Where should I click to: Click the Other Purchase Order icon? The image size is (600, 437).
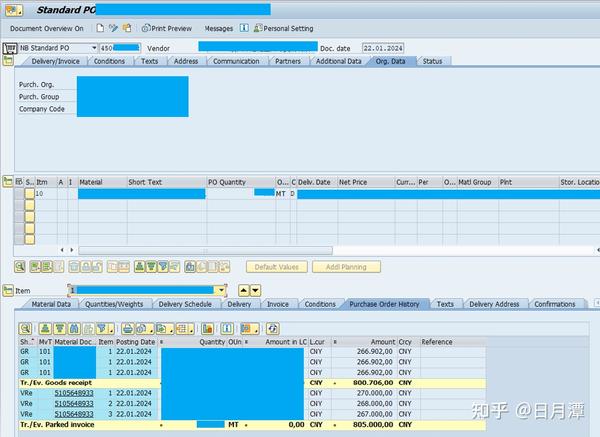point(127,28)
